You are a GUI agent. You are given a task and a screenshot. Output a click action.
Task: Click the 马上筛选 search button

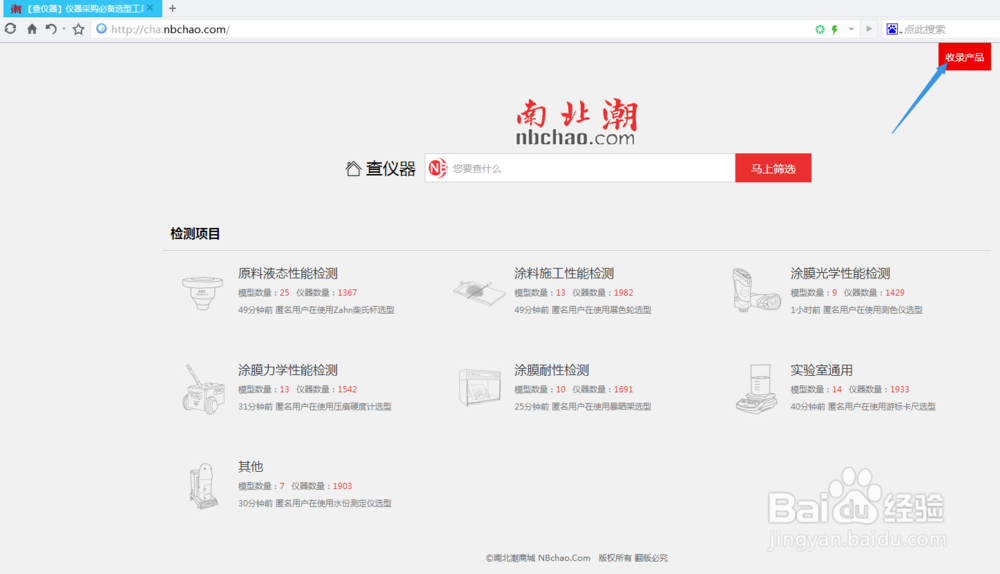coord(773,168)
